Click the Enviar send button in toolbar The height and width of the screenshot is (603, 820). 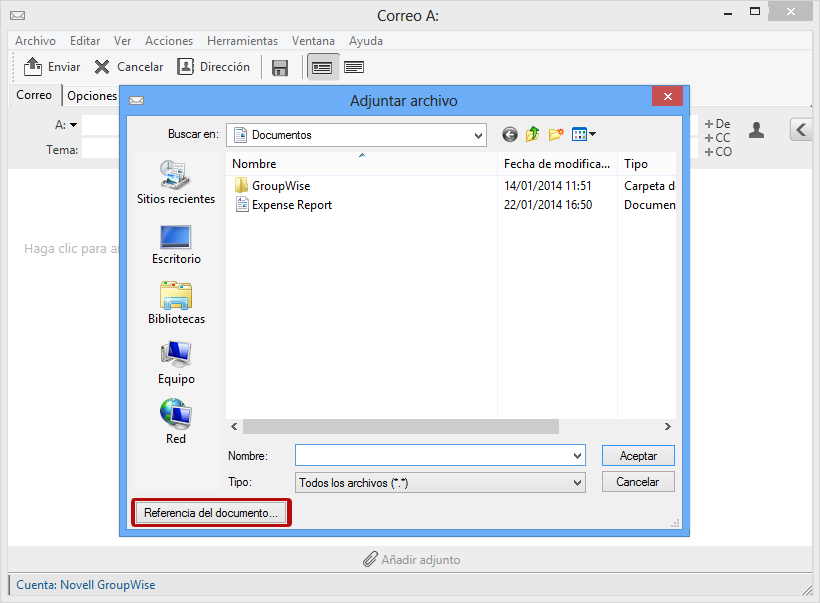(x=51, y=67)
